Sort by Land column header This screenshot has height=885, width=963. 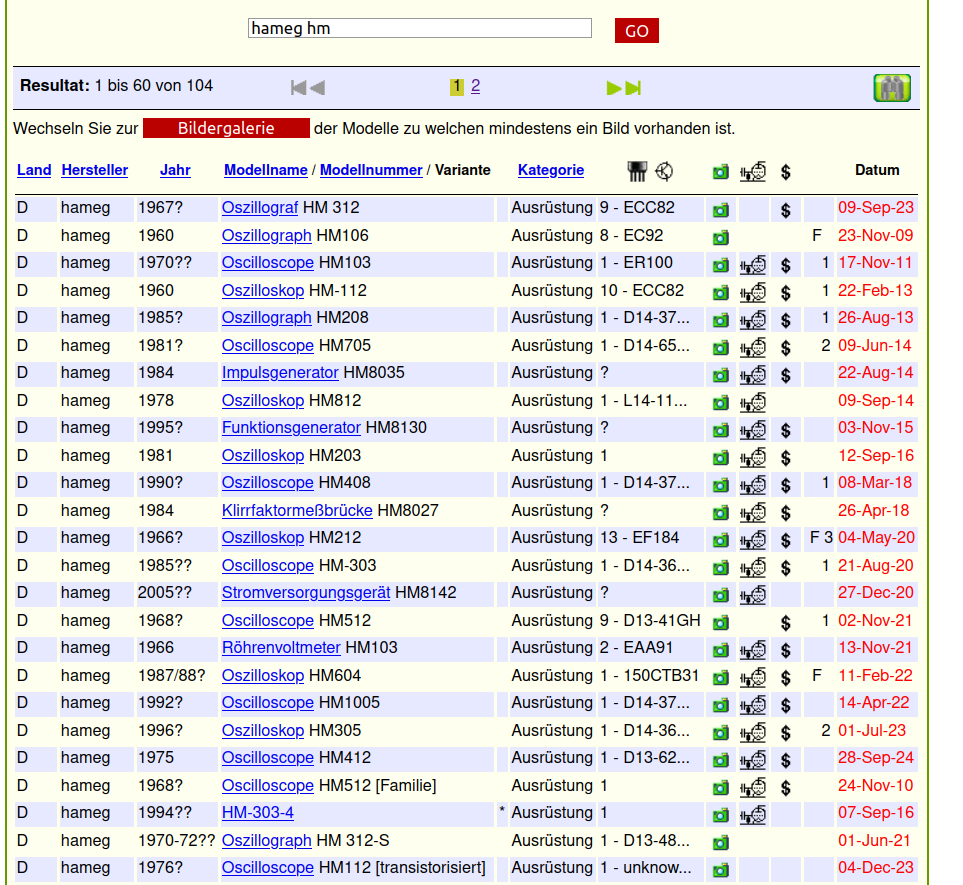click(x=34, y=170)
